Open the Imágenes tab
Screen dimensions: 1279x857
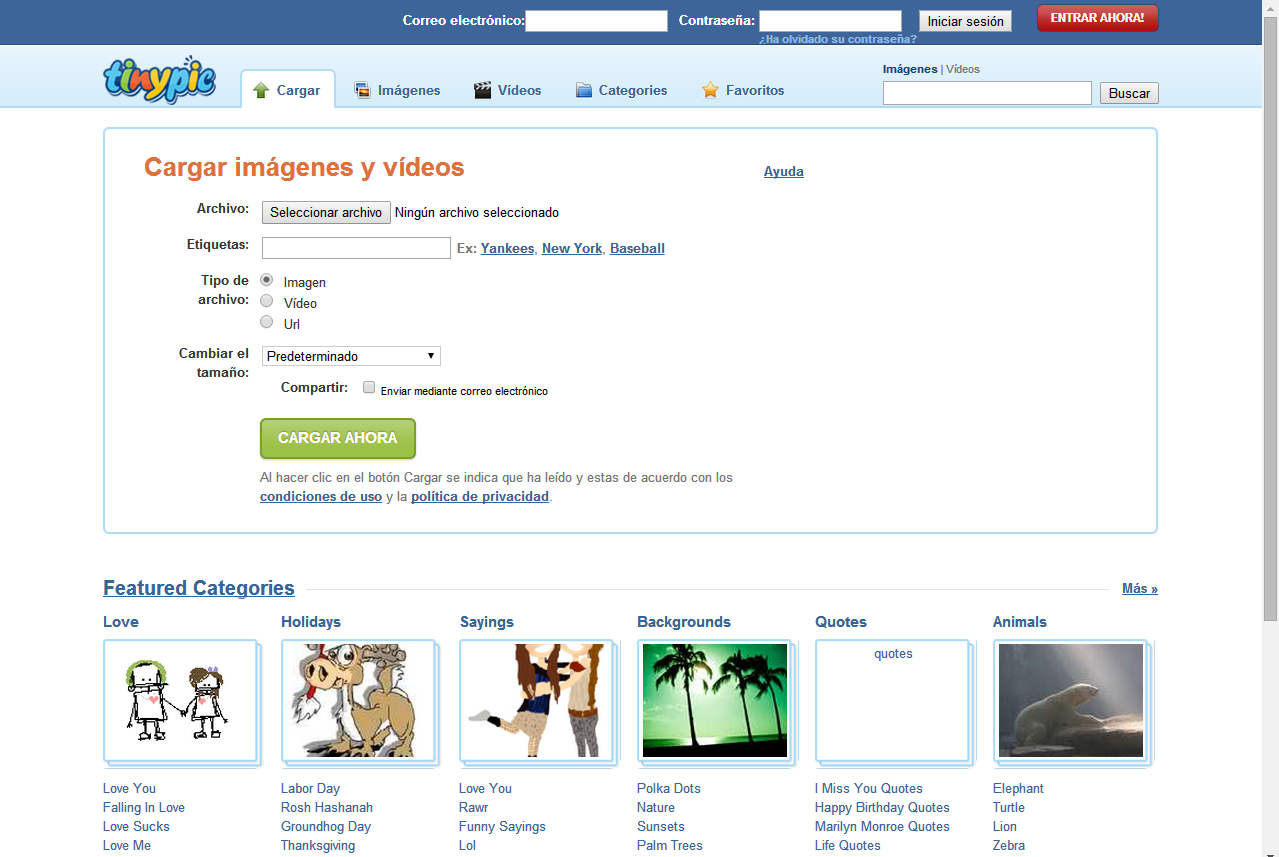tap(409, 89)
